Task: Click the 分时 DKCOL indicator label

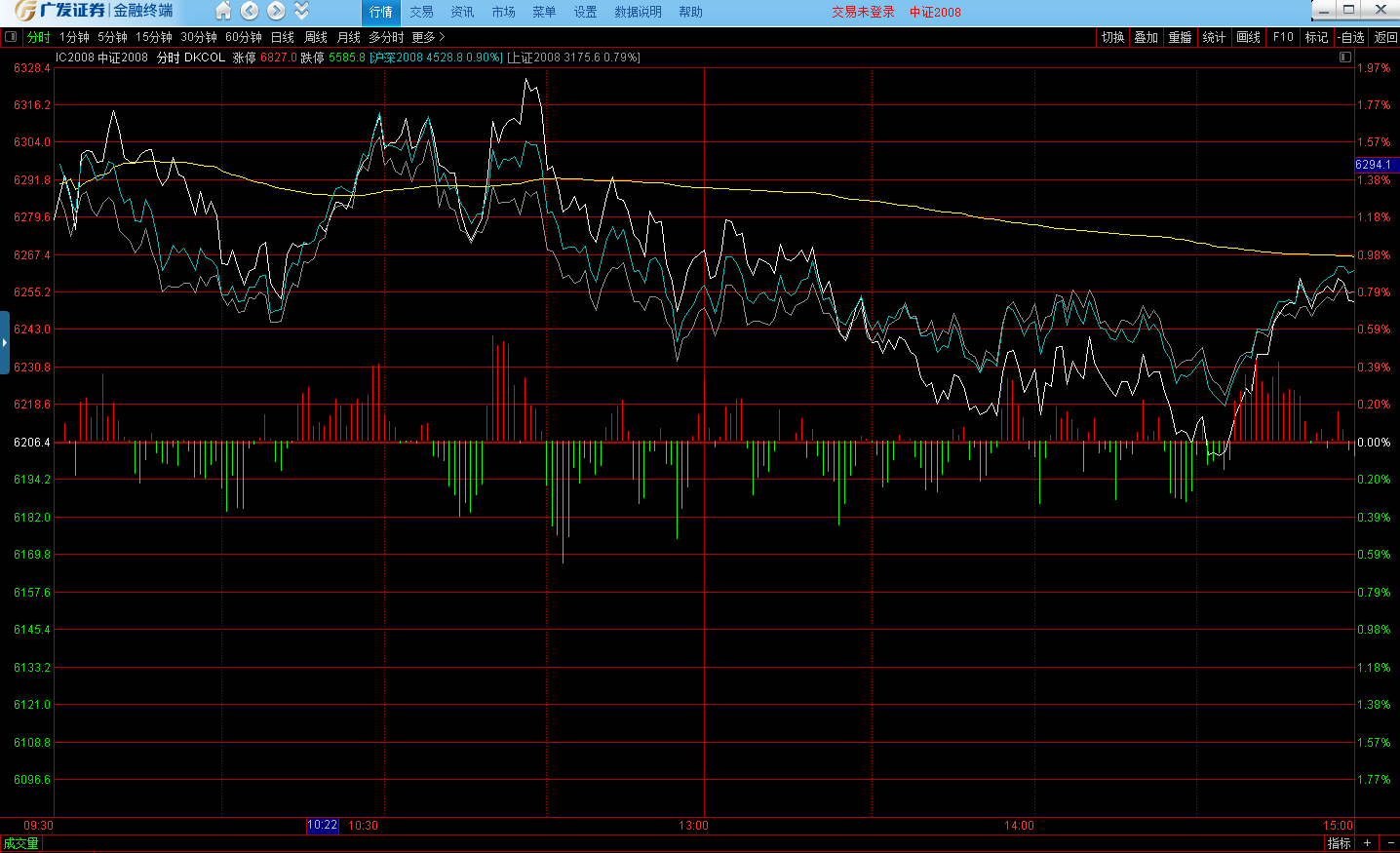Action: [191, 58]
